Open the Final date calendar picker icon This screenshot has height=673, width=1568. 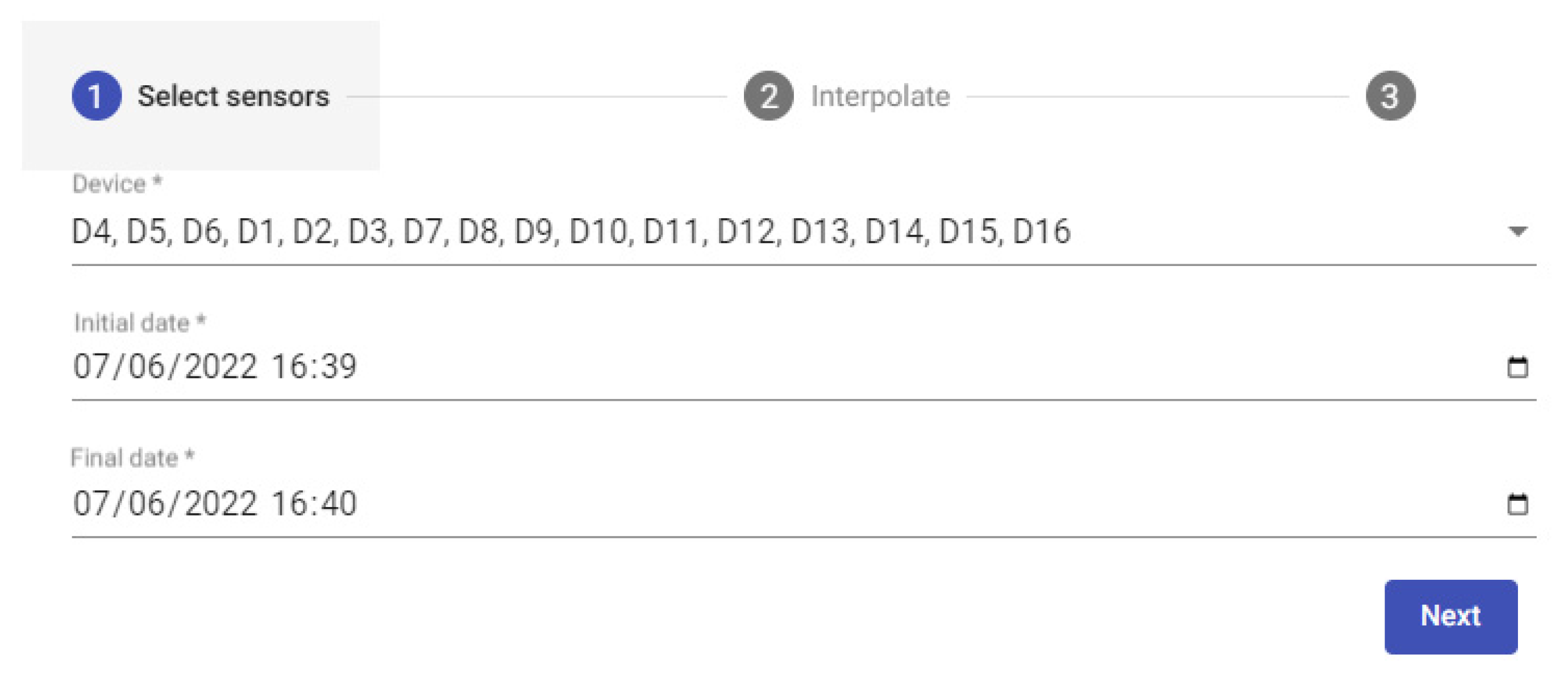(x=1517, y=504)
